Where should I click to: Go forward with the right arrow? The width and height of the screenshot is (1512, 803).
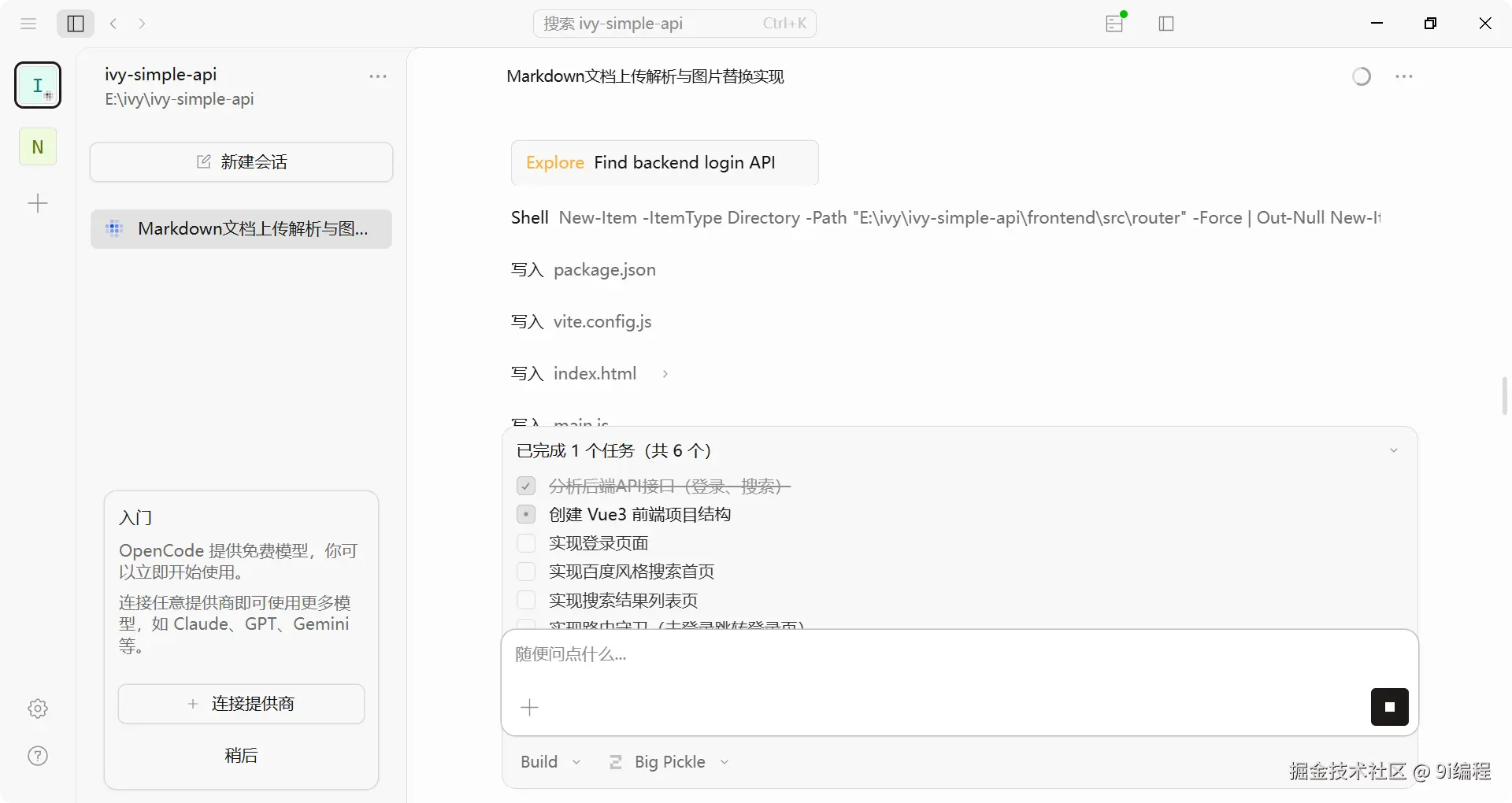[x=142, y=24]
